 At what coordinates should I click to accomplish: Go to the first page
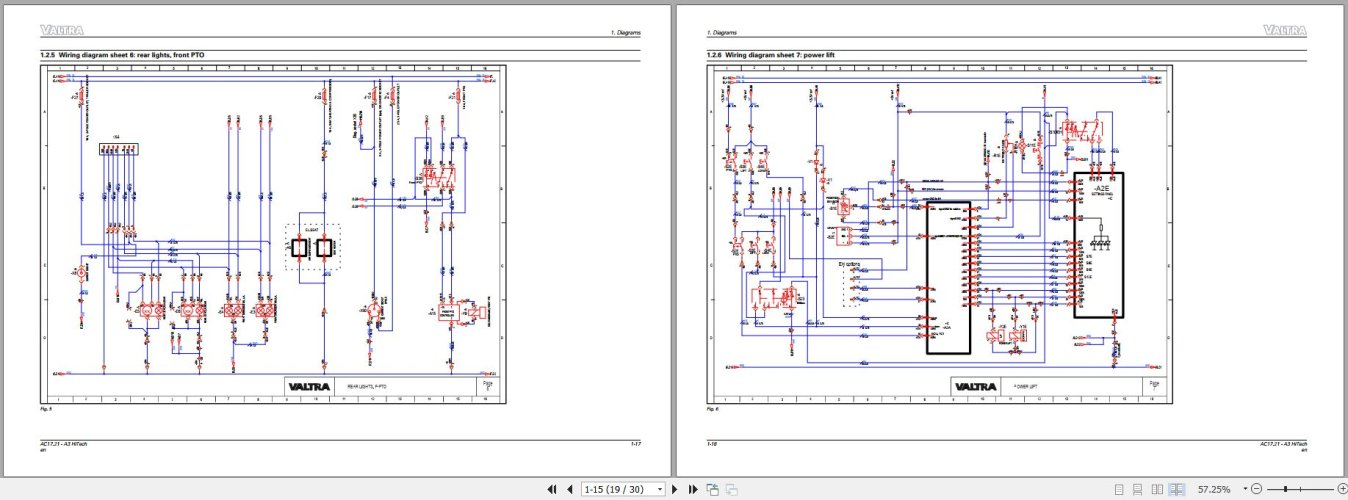click(x=551, y=489)
